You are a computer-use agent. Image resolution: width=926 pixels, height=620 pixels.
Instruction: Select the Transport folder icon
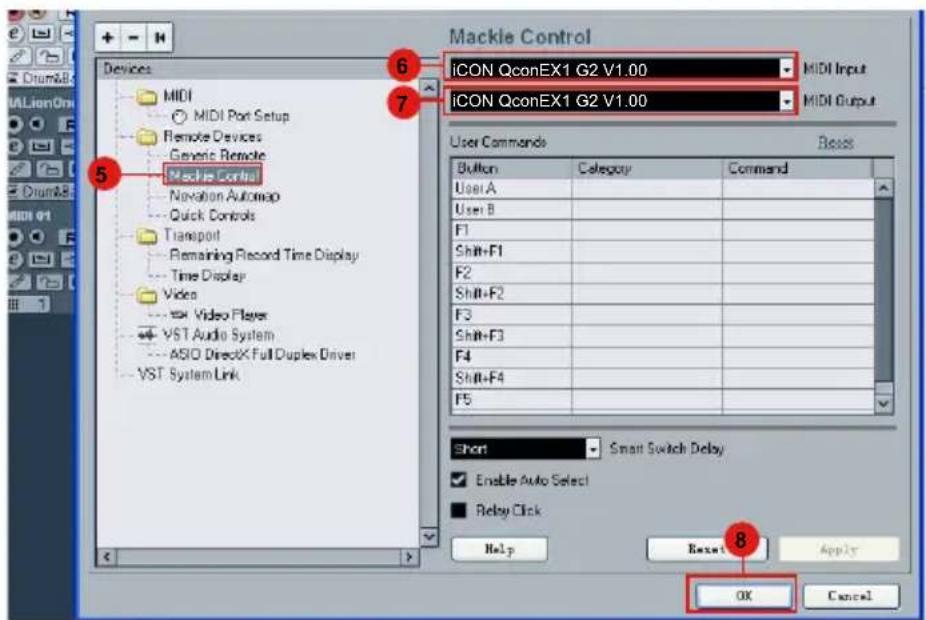click(146, 236)
